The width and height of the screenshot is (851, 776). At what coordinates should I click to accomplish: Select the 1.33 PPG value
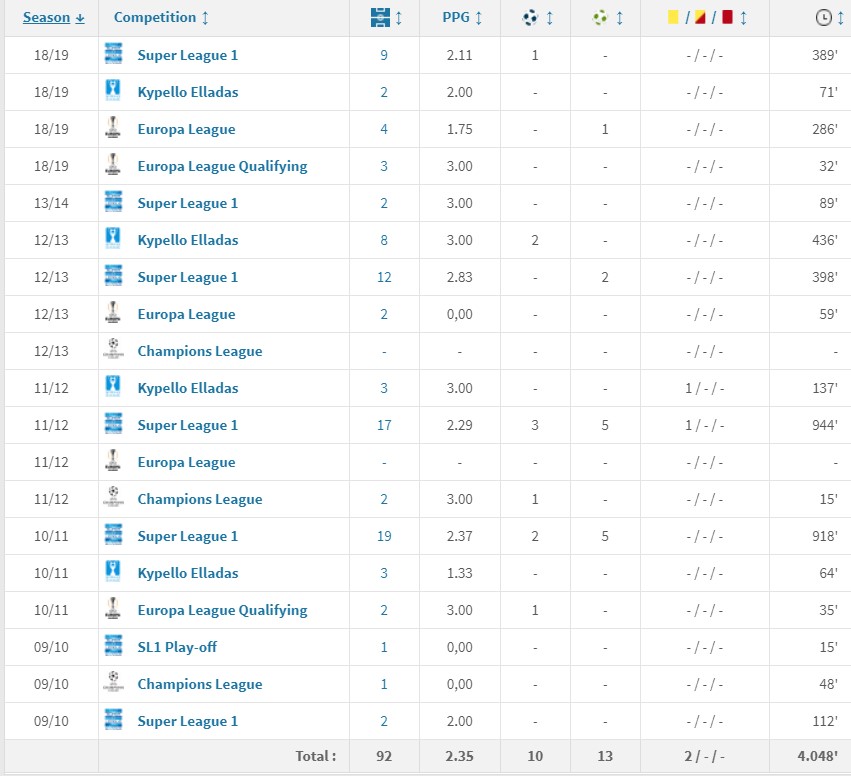(460, 573)
